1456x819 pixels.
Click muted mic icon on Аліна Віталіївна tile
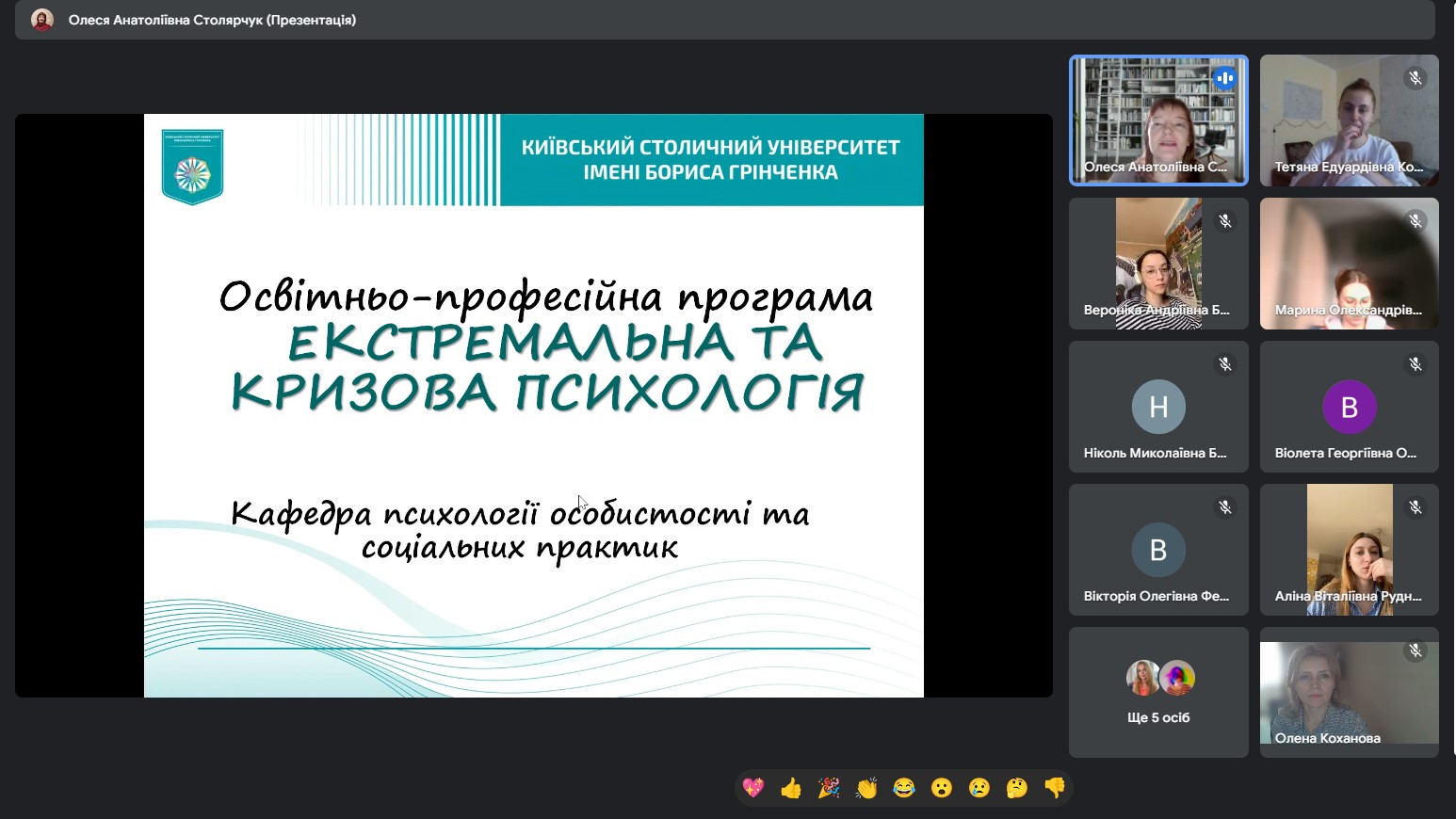[x=1416, y=507]
